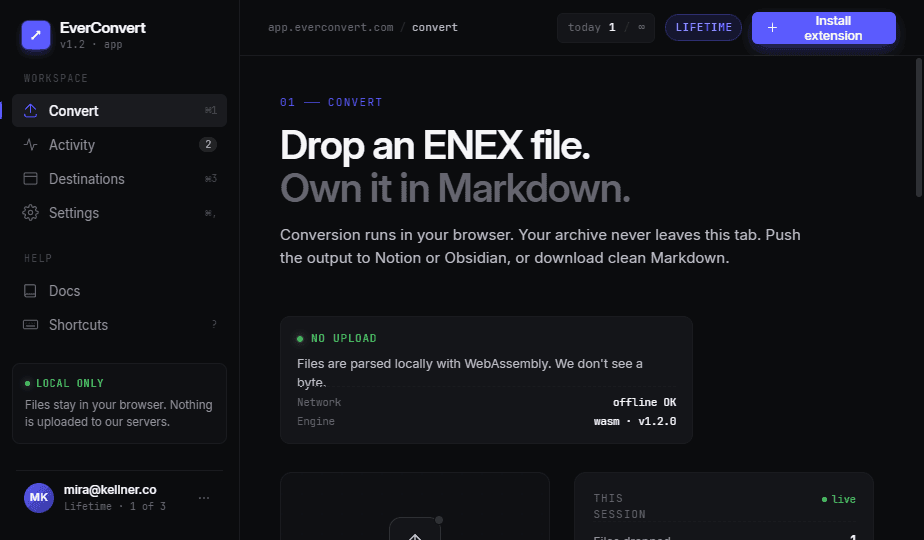The image size is (924, 540).
Task: Show the Shortcuts help
Action: point(120,325)
